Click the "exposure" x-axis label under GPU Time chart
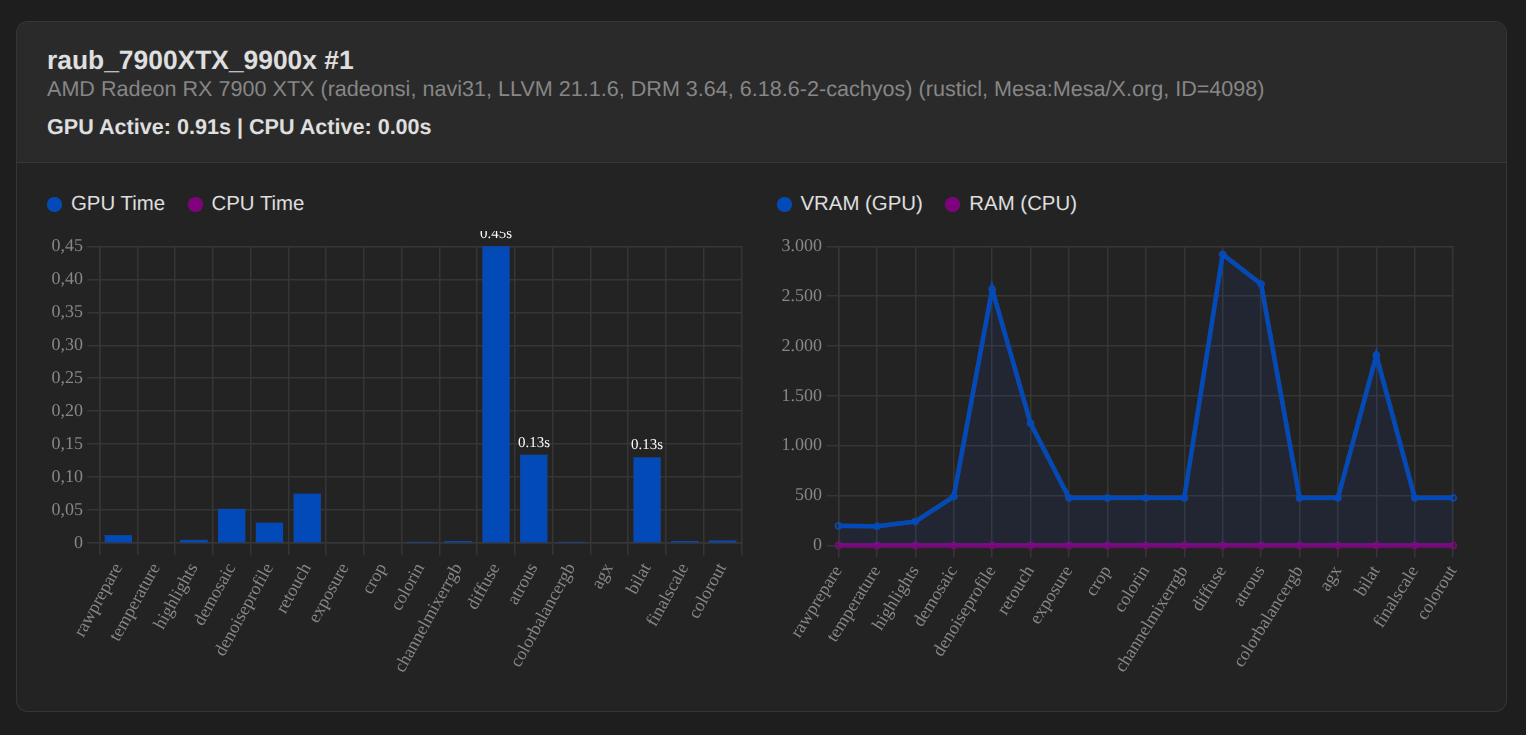The image size is (1526, 735). [x=330, y=593]
